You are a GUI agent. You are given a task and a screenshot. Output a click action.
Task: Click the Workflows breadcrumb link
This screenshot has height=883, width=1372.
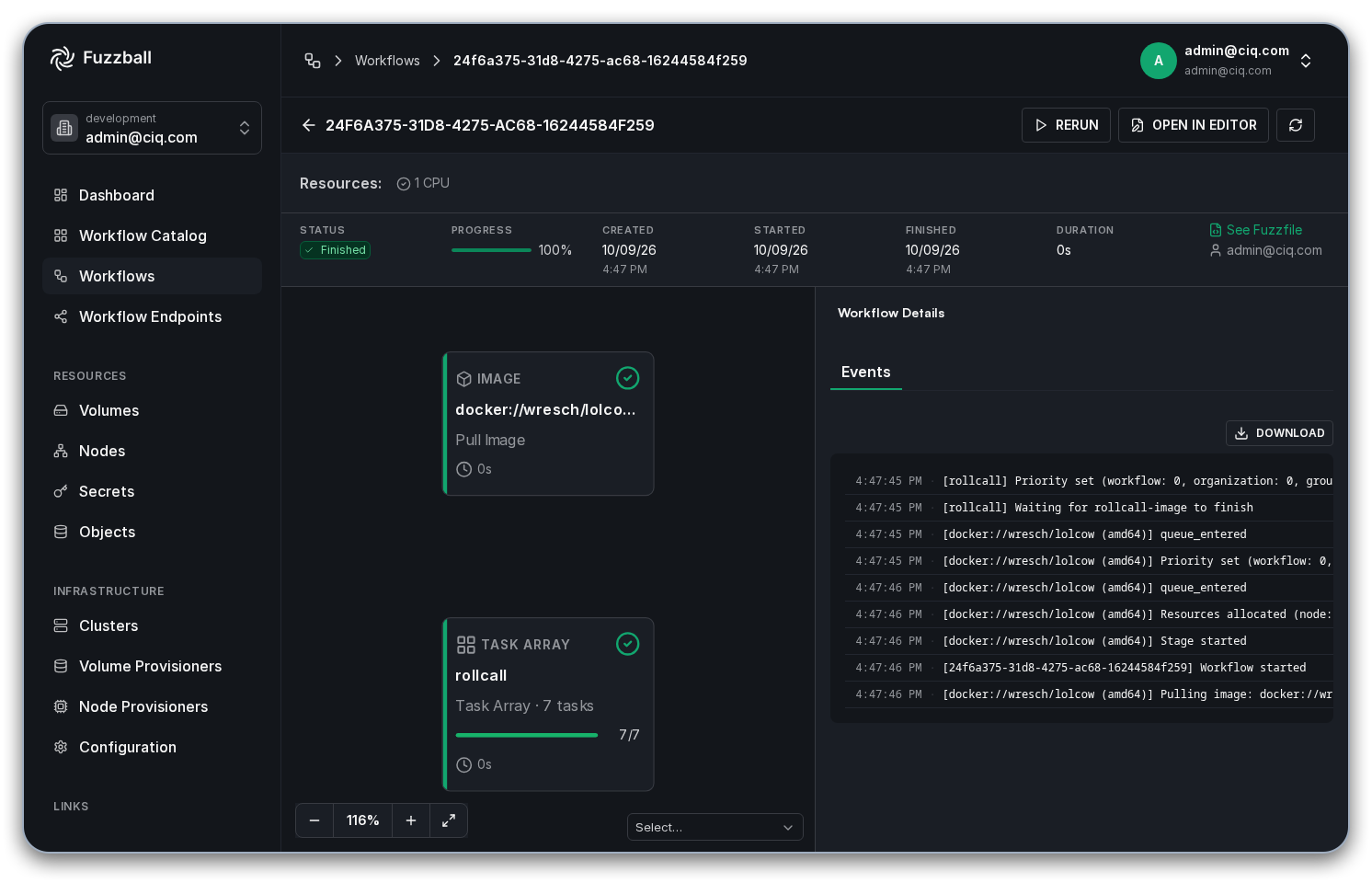[387, 61]
